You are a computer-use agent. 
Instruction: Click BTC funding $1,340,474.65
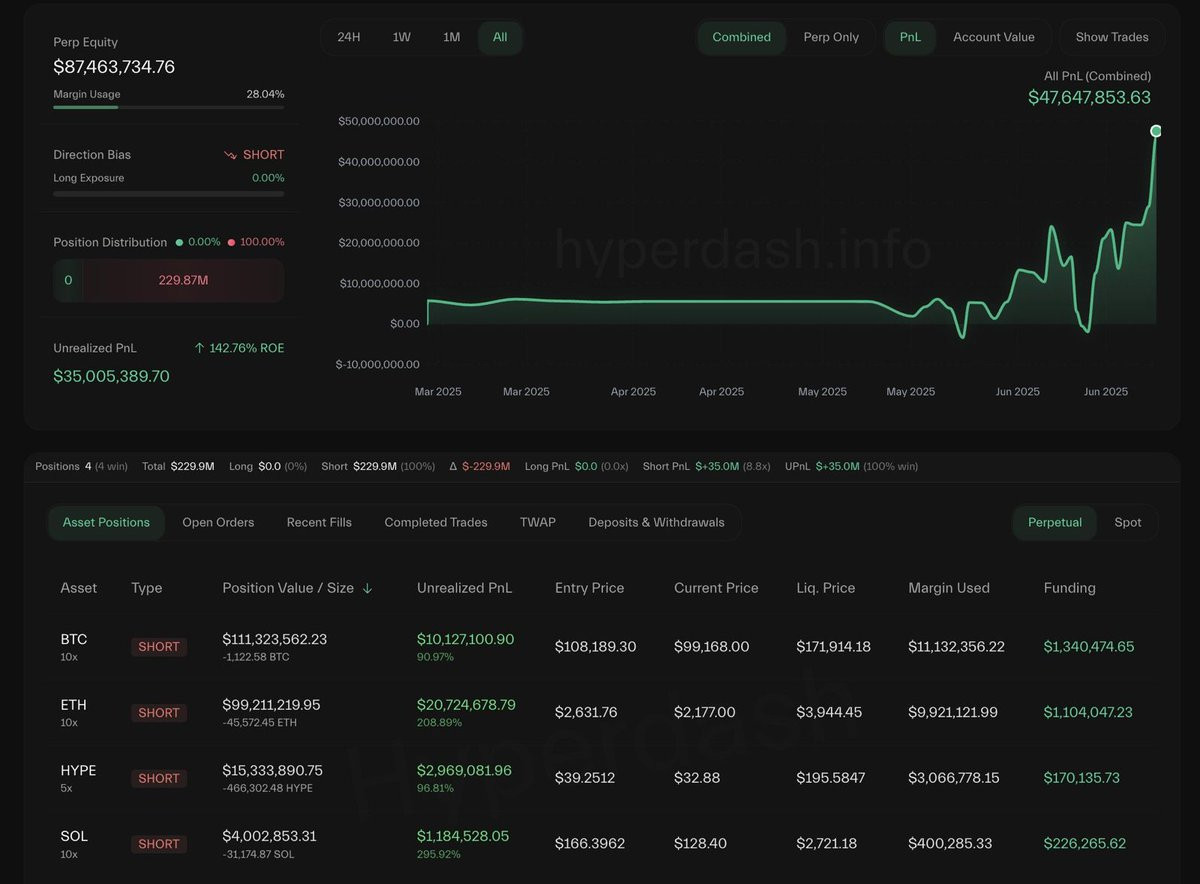coord(1089,647)
